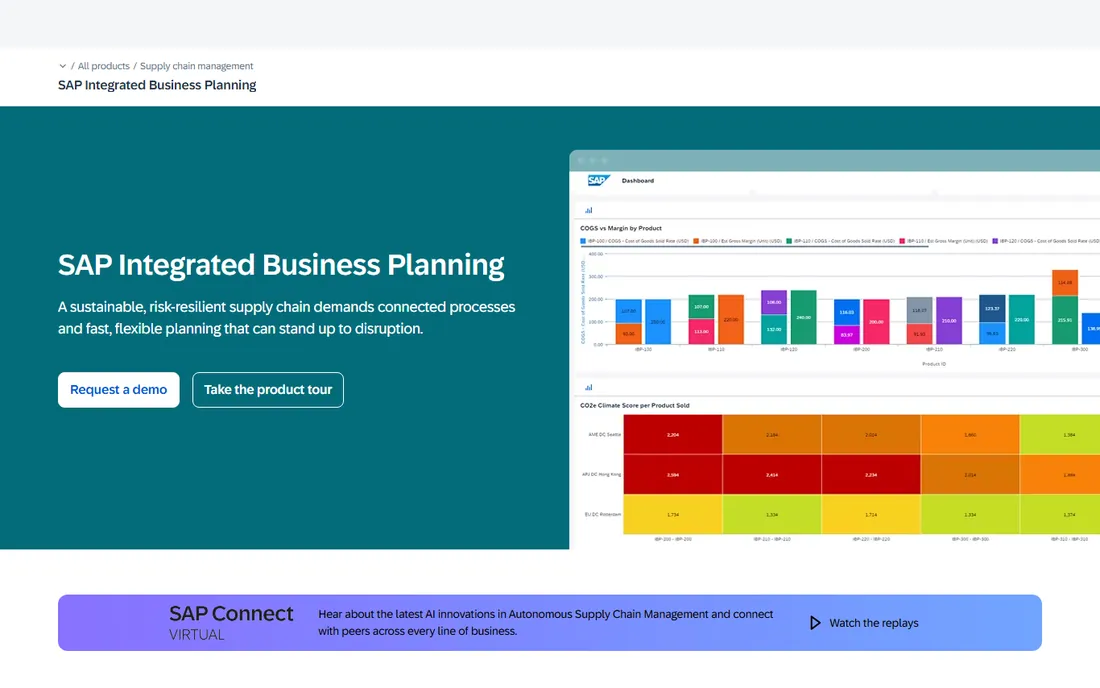Click the CO2e Climate Score per Product Sold title

point(635,405)
